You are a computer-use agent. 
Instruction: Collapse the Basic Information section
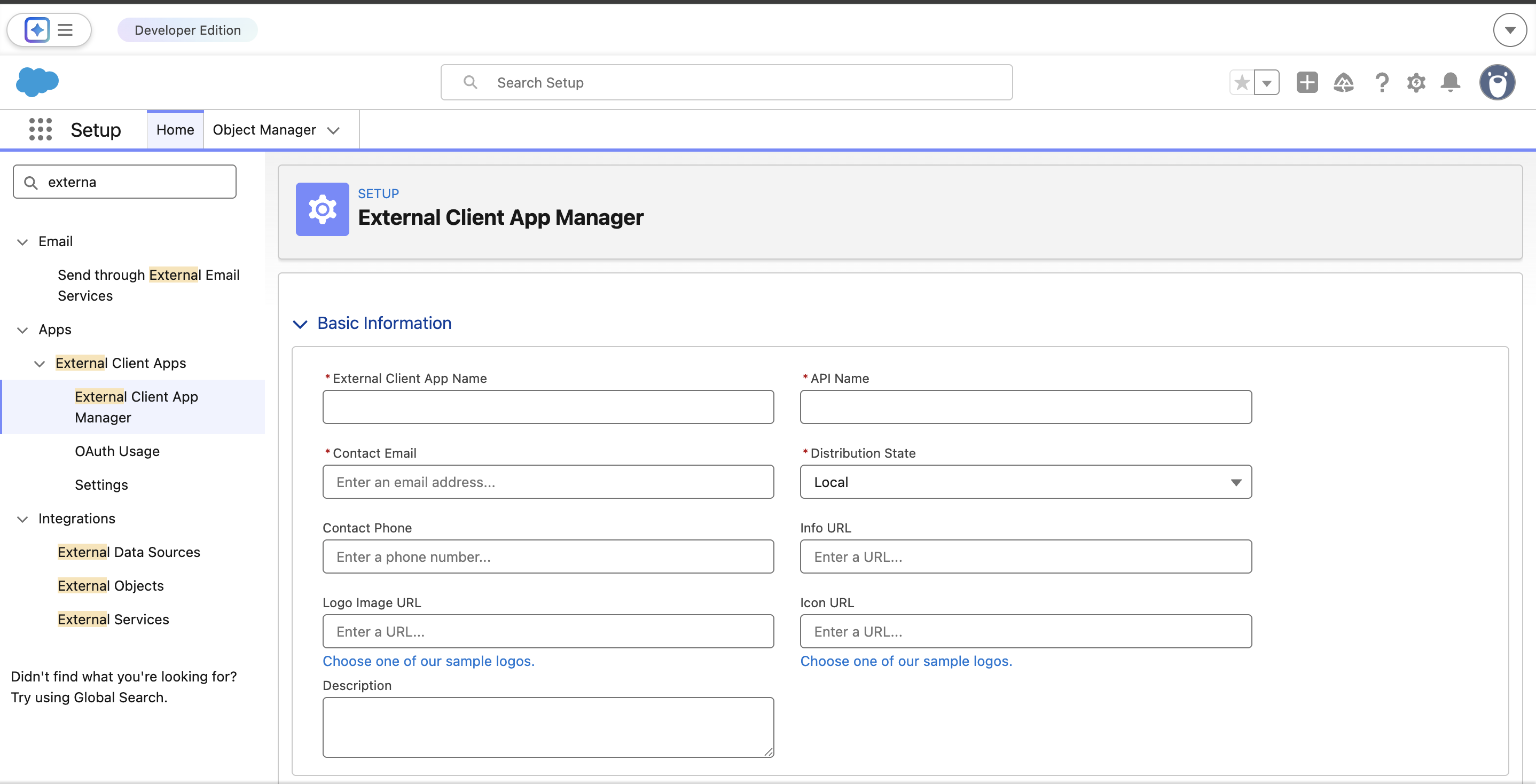pos(300,324)
